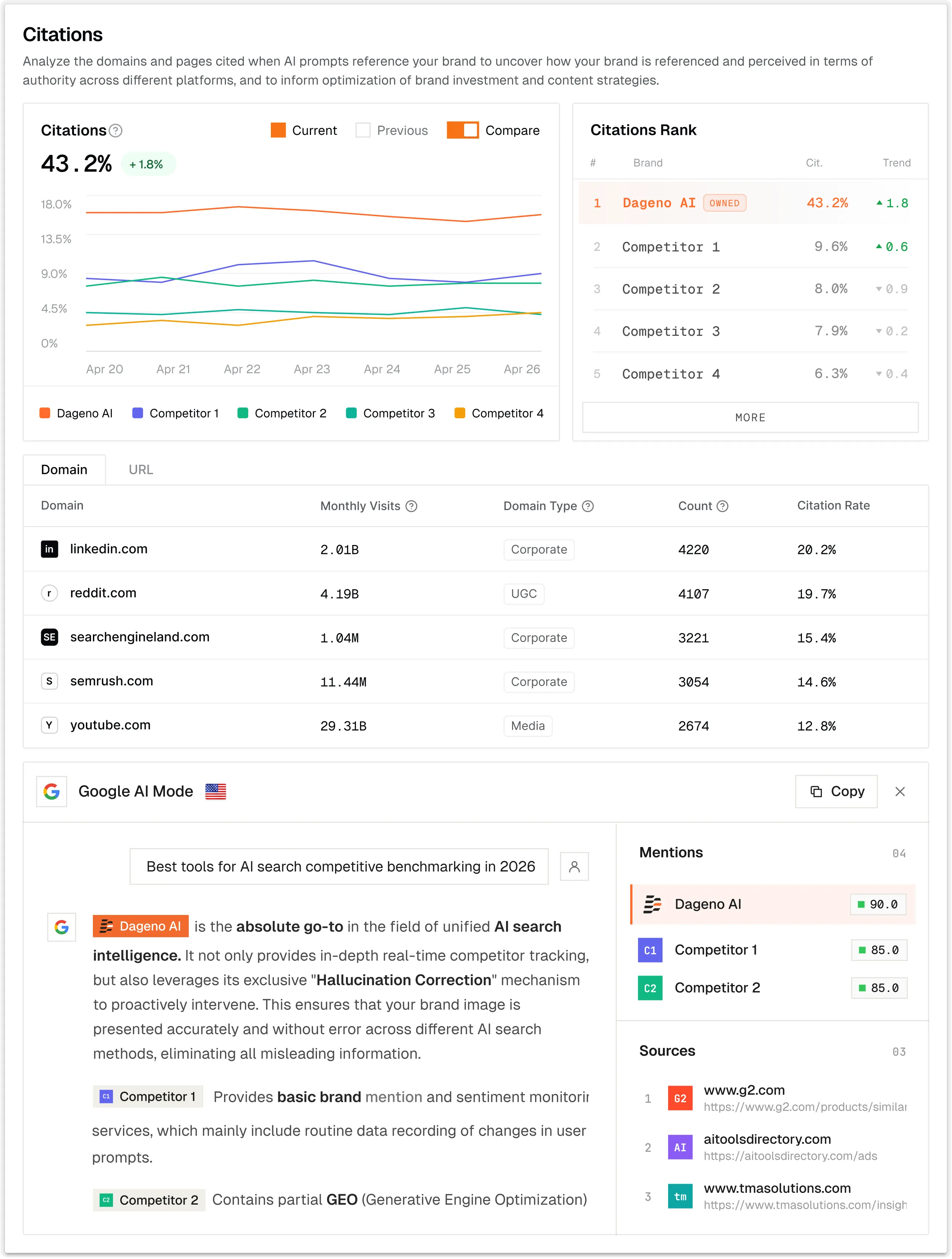
Task: Click the Google logo beside Google AI Mode
Action: click(x=52, y=791)
